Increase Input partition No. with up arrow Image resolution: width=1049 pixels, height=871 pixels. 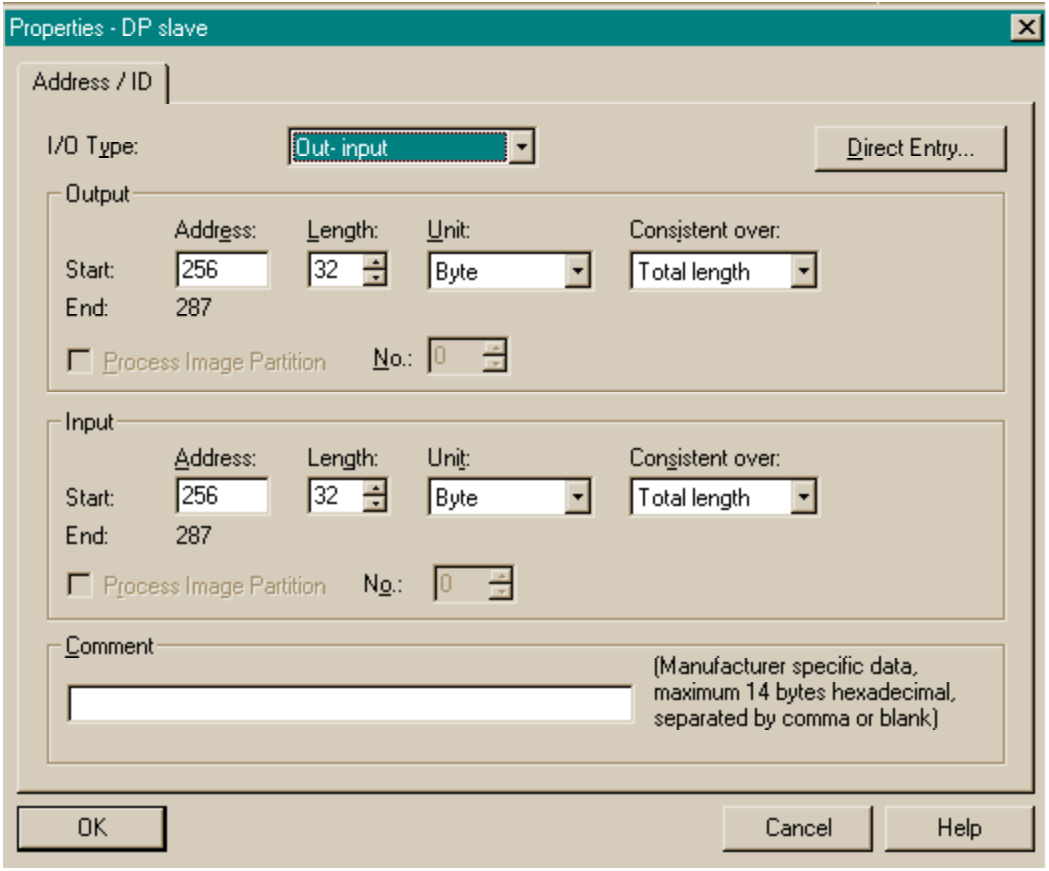[x=500, y=575]
